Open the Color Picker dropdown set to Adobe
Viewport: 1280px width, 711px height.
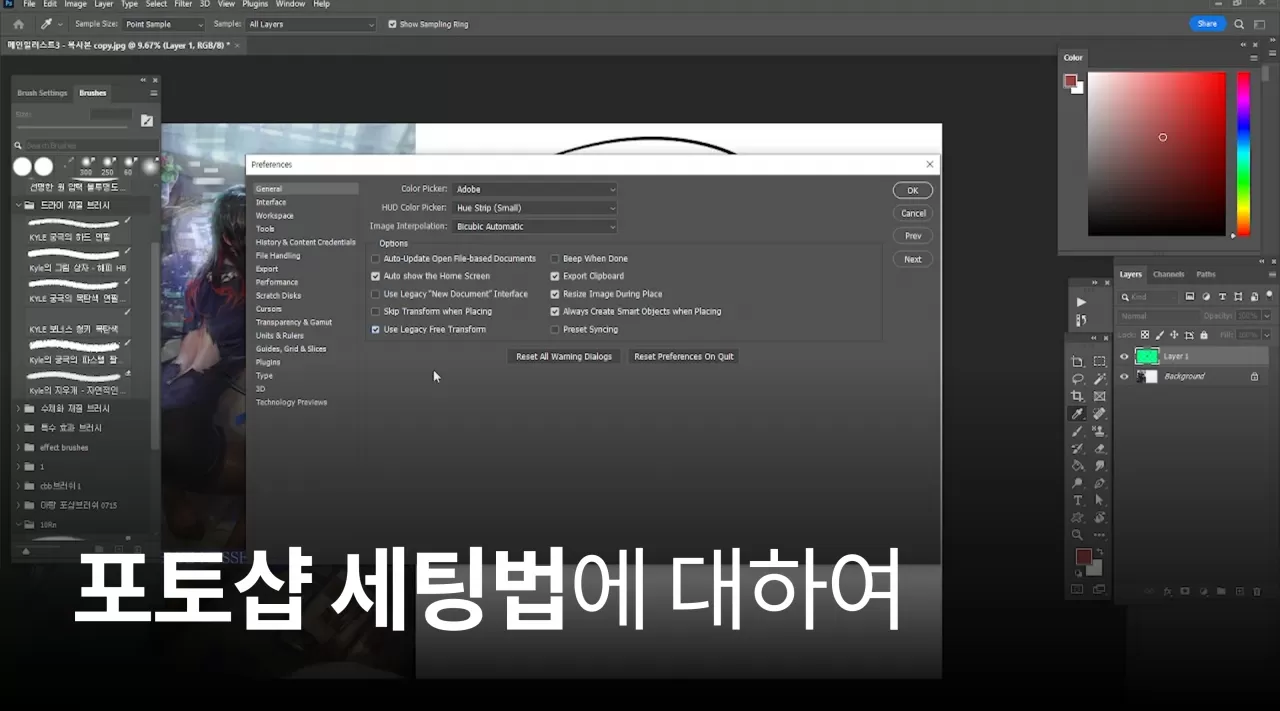tap(534, 188)
